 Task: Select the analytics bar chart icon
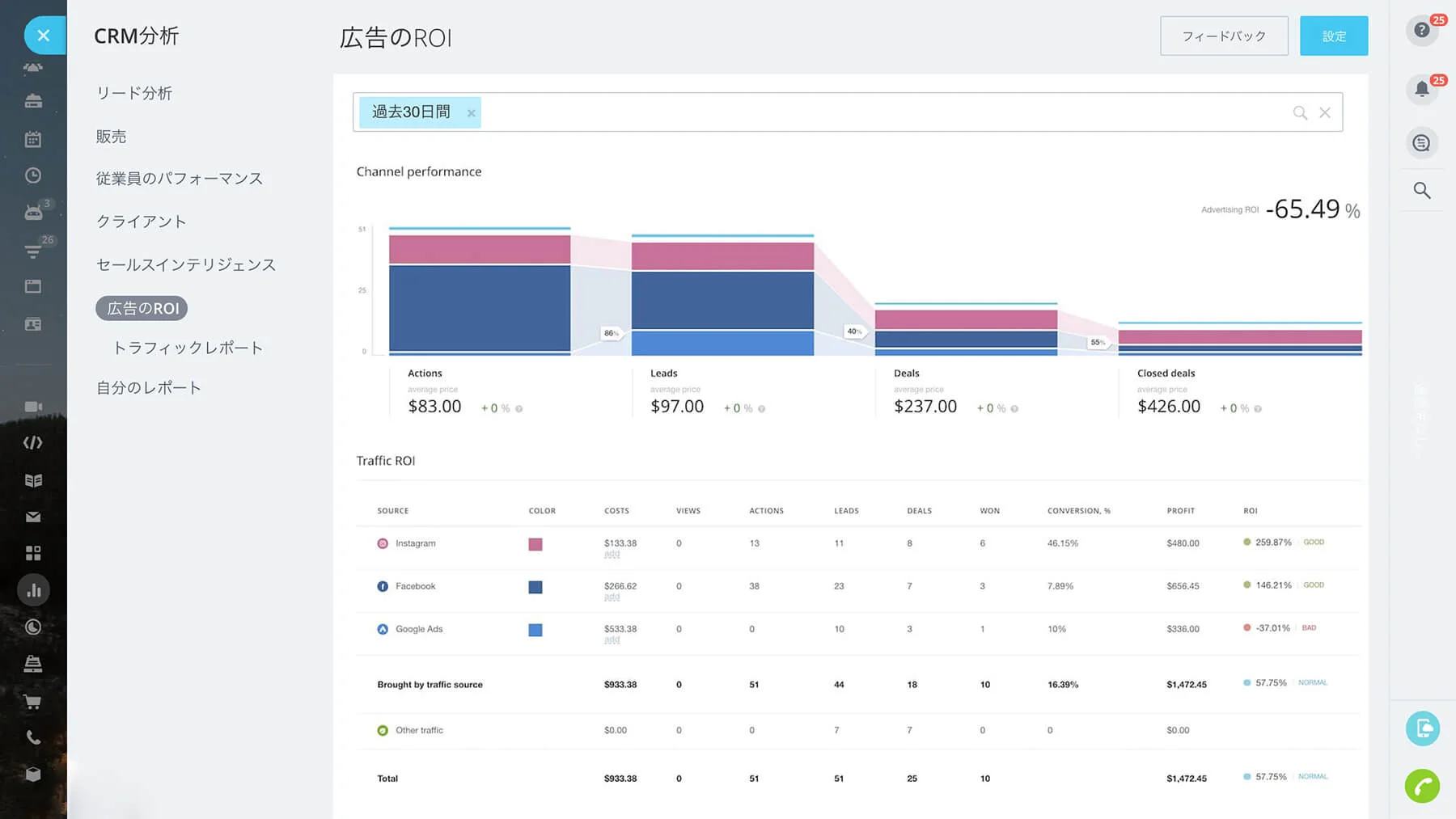[x=32, y=590]
